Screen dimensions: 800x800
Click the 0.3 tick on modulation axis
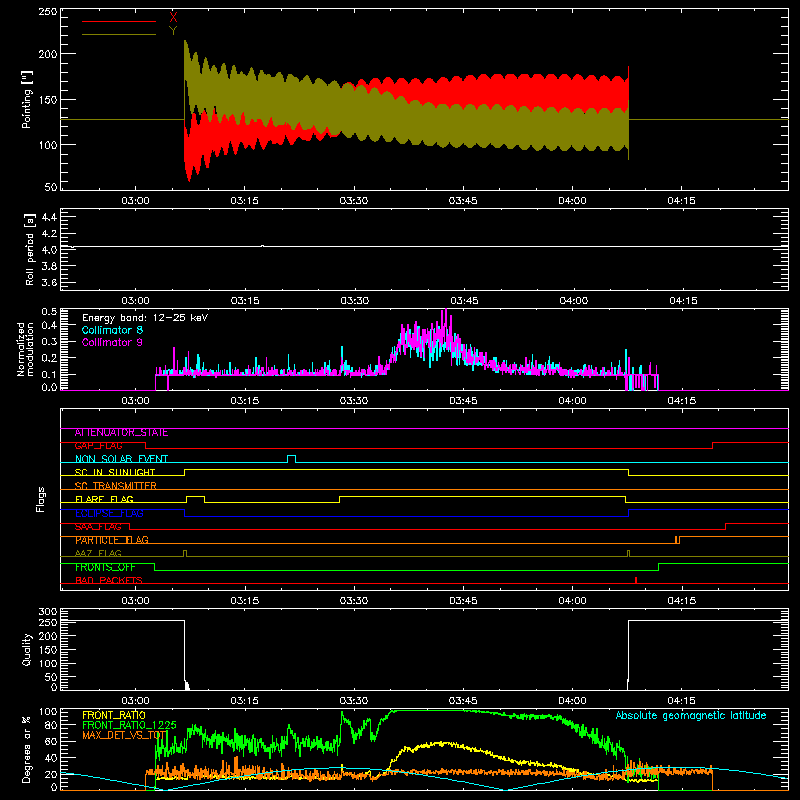point(49,342)
